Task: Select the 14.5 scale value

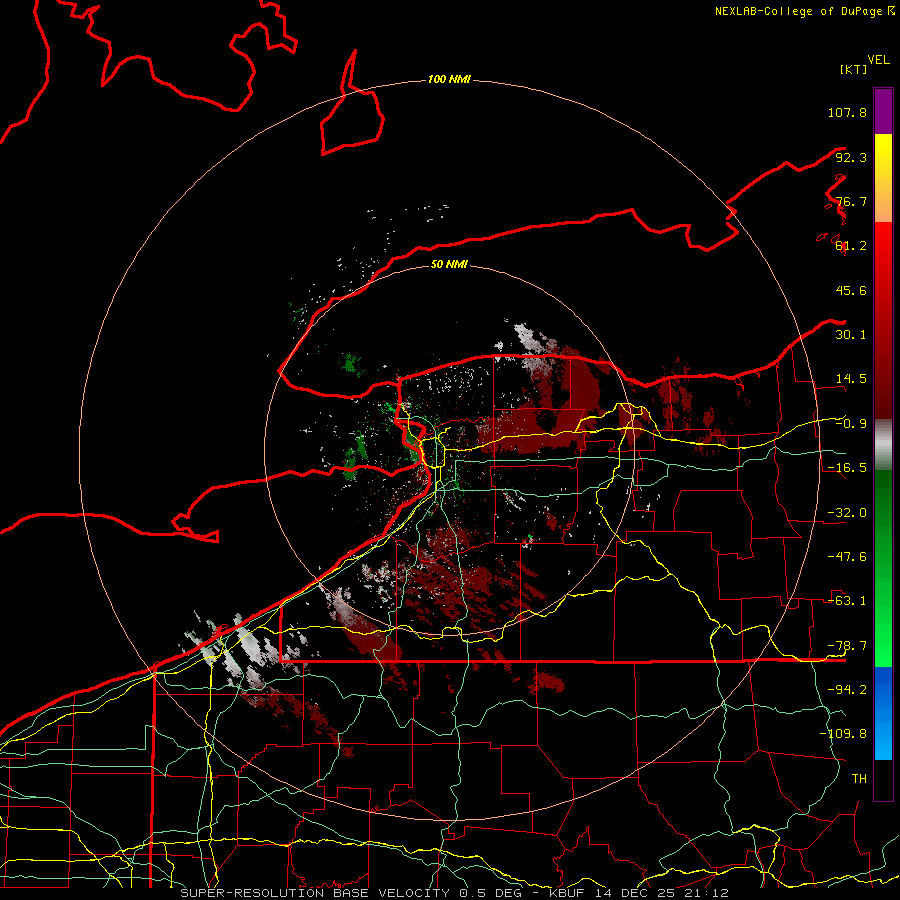Action: 851,379
